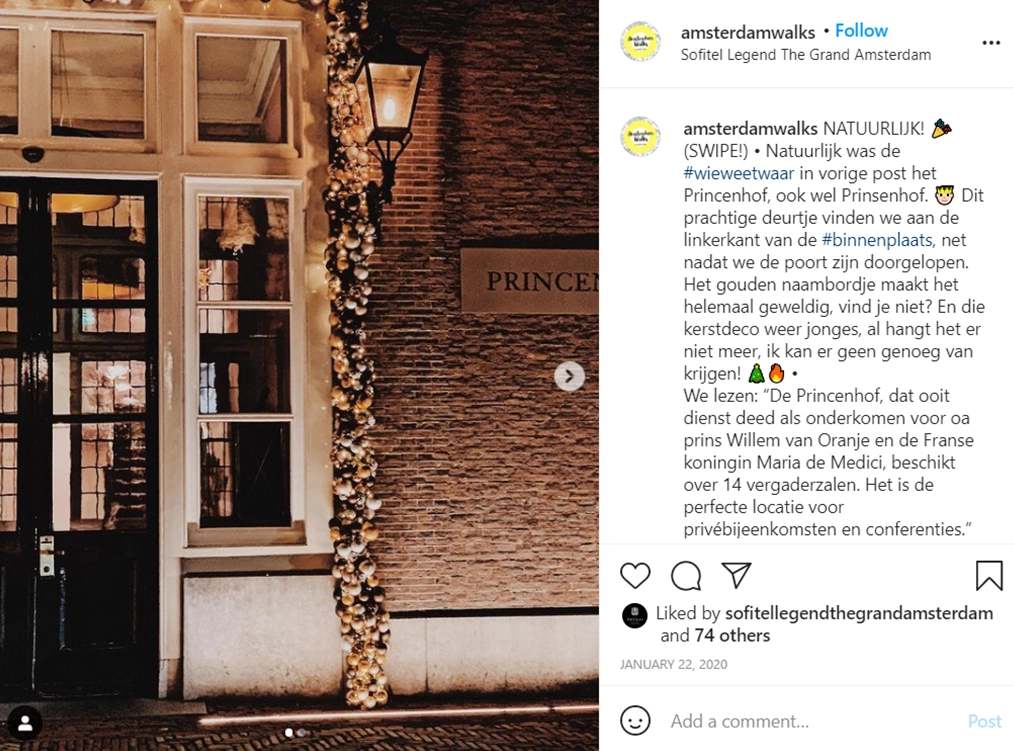Submit comment with Post button
Screen dimensions: 1014x751
984,721
